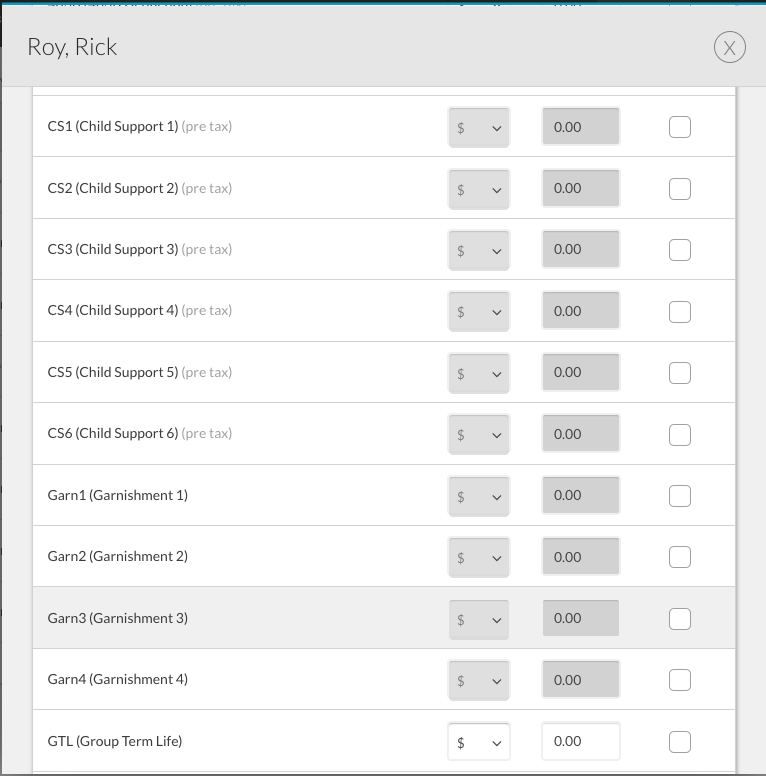Click the CS2 Child Support 2 amount field
This screenshot has width=766, height=776.
coord(581,188)
